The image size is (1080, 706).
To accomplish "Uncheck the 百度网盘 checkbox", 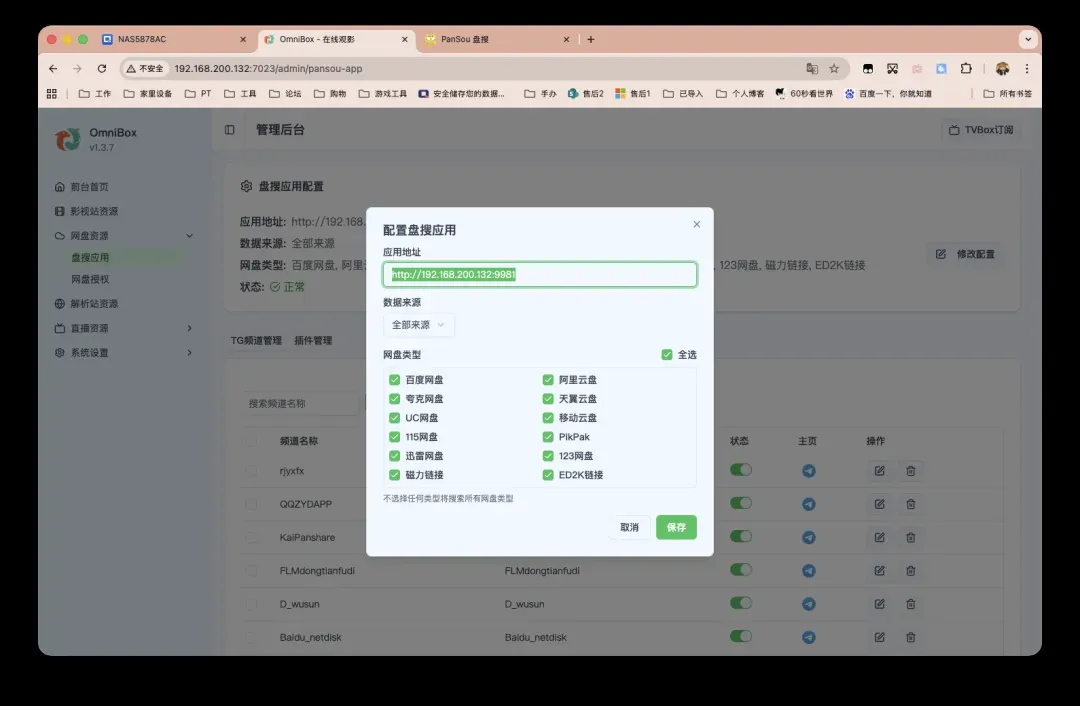I will 395,380.
